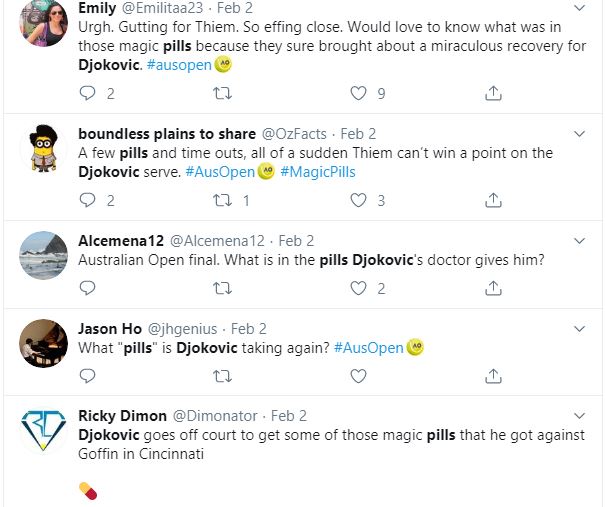605x507 pixels.
Task: Reply to Emily's tweet about Thiem
Action: pos(87,93)
